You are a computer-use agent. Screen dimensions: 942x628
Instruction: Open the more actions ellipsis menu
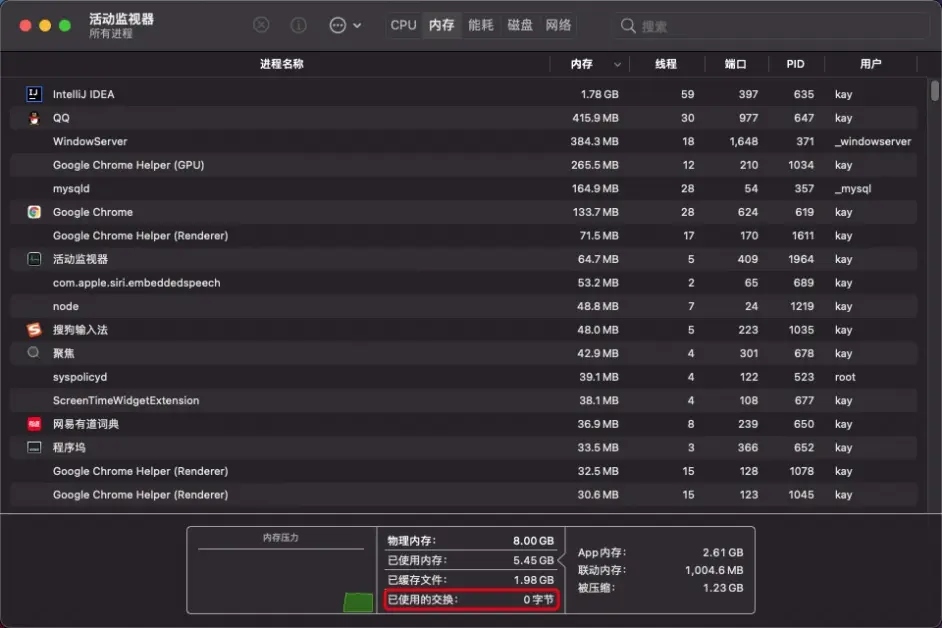[345, 25]
